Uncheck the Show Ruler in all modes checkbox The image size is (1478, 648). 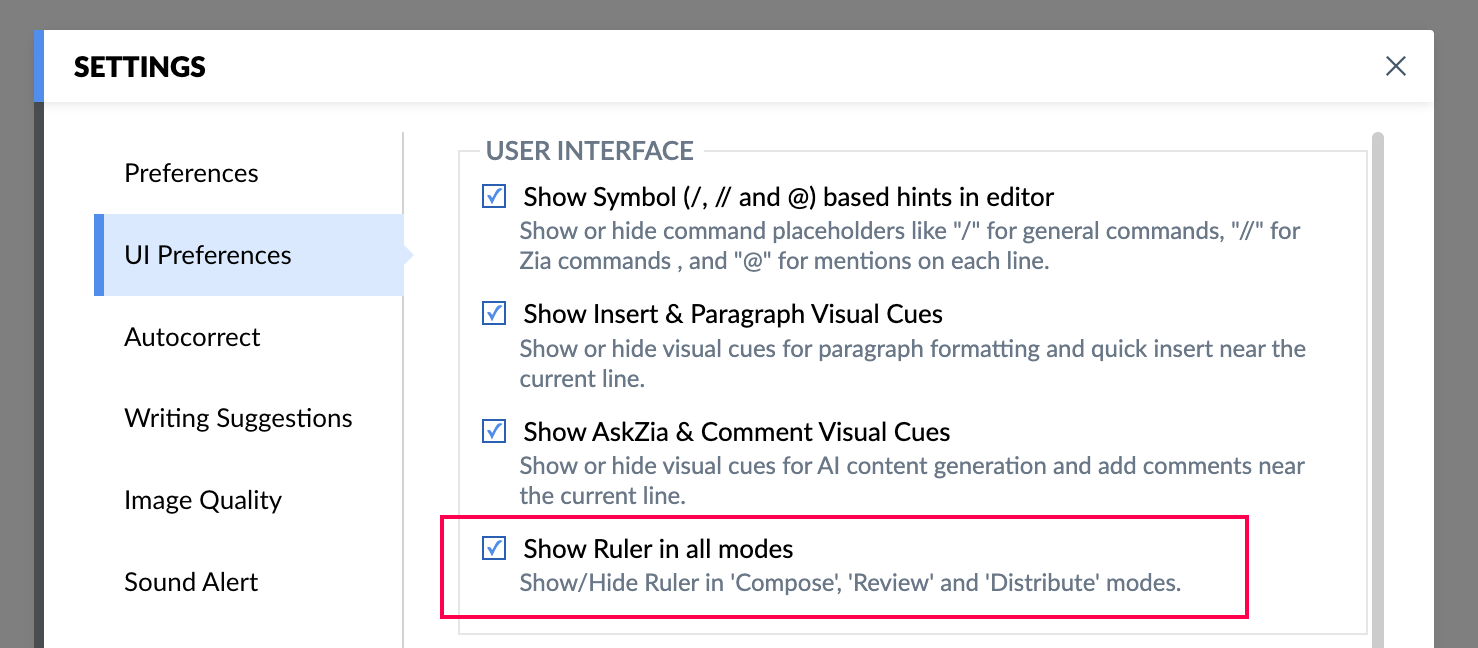[x=494, y=548]
